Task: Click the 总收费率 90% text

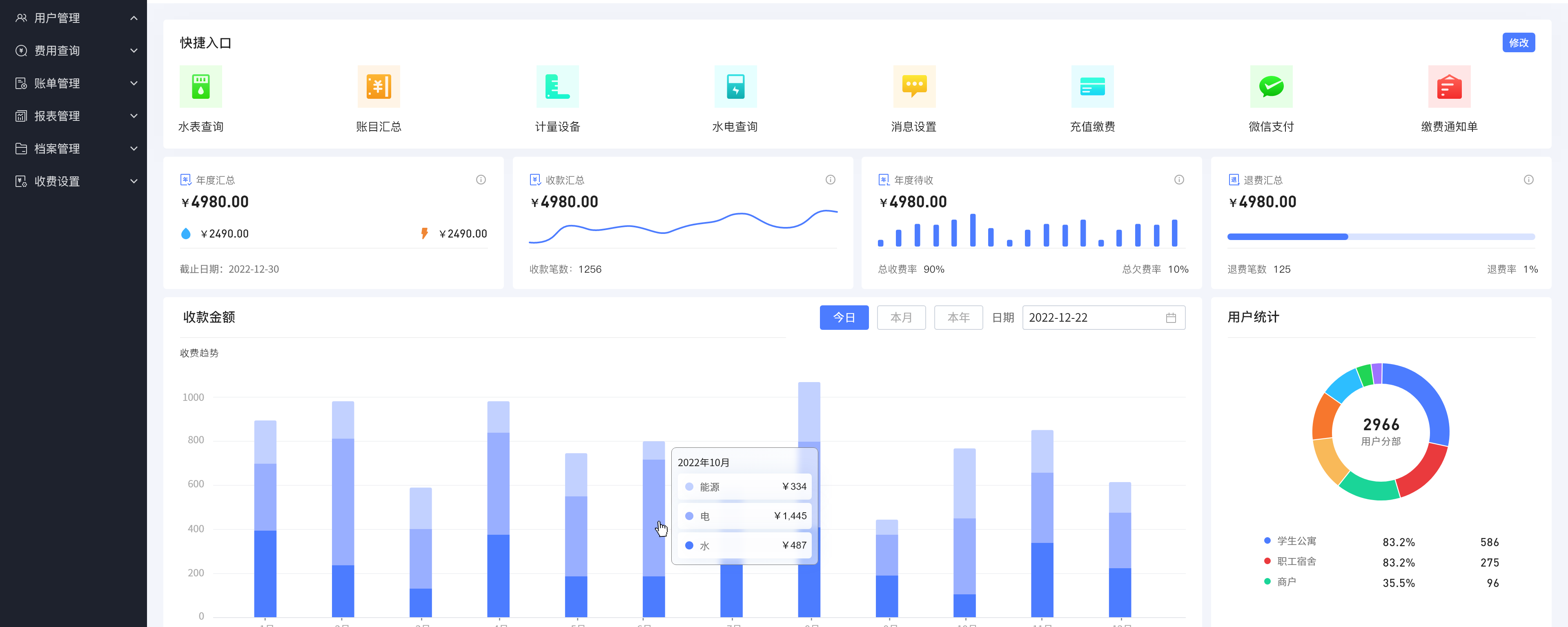Action: pos(911,269)
